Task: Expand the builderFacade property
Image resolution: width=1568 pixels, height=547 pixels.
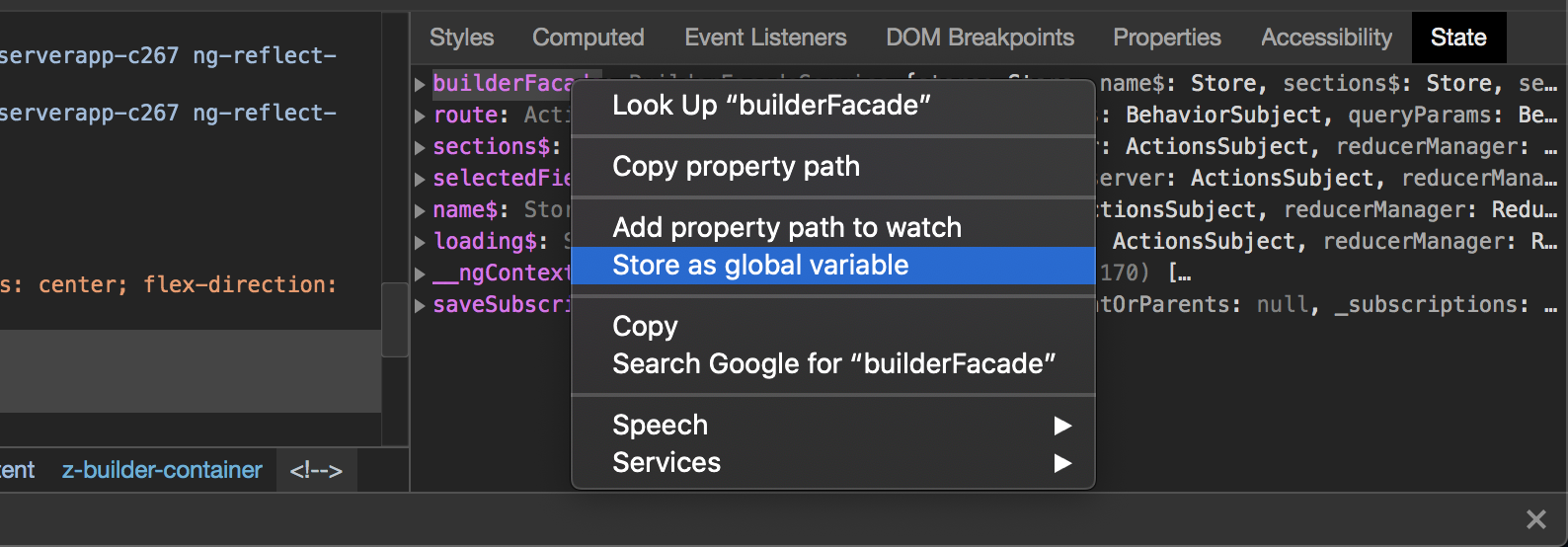Action: (x=420, y=84)
